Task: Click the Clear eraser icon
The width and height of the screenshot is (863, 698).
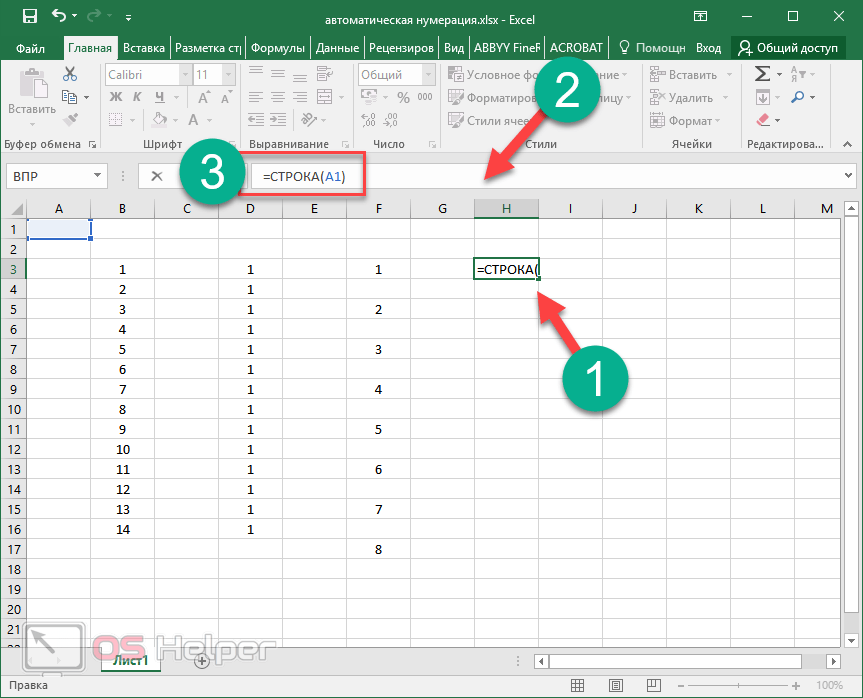Action: coord(763,120)
